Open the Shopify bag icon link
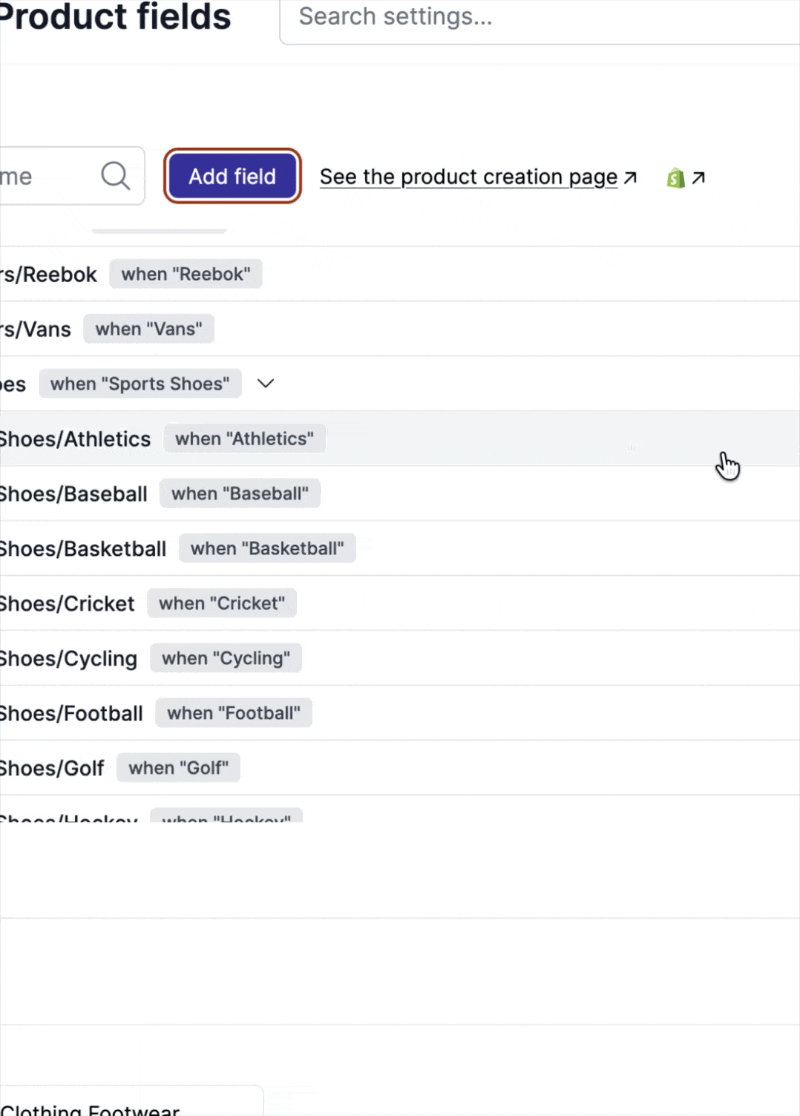The width and height of the screenshot is (800, 1116). coord(675,177)
